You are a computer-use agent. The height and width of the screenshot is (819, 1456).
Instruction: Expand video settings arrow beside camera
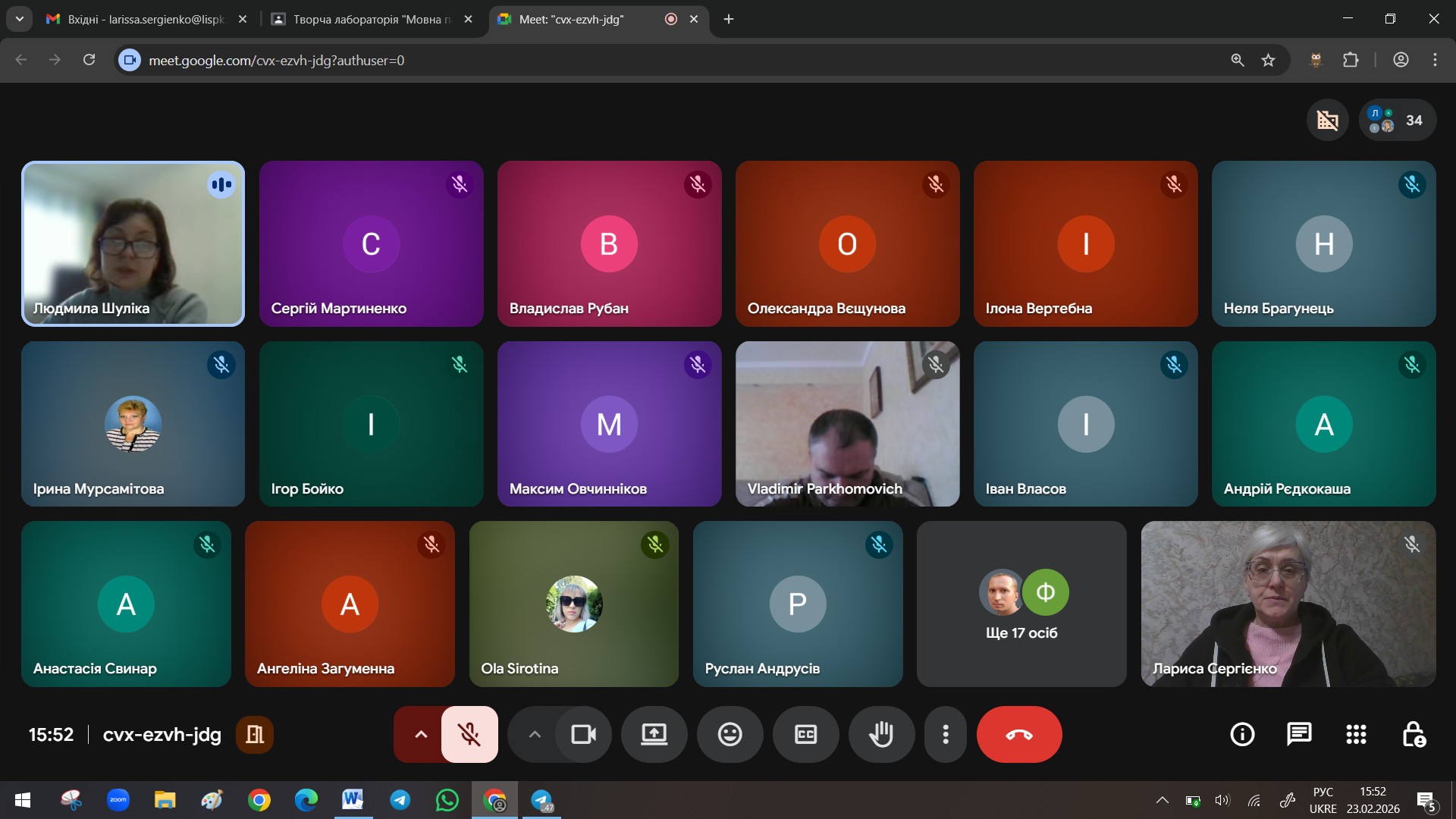(535, 734)
